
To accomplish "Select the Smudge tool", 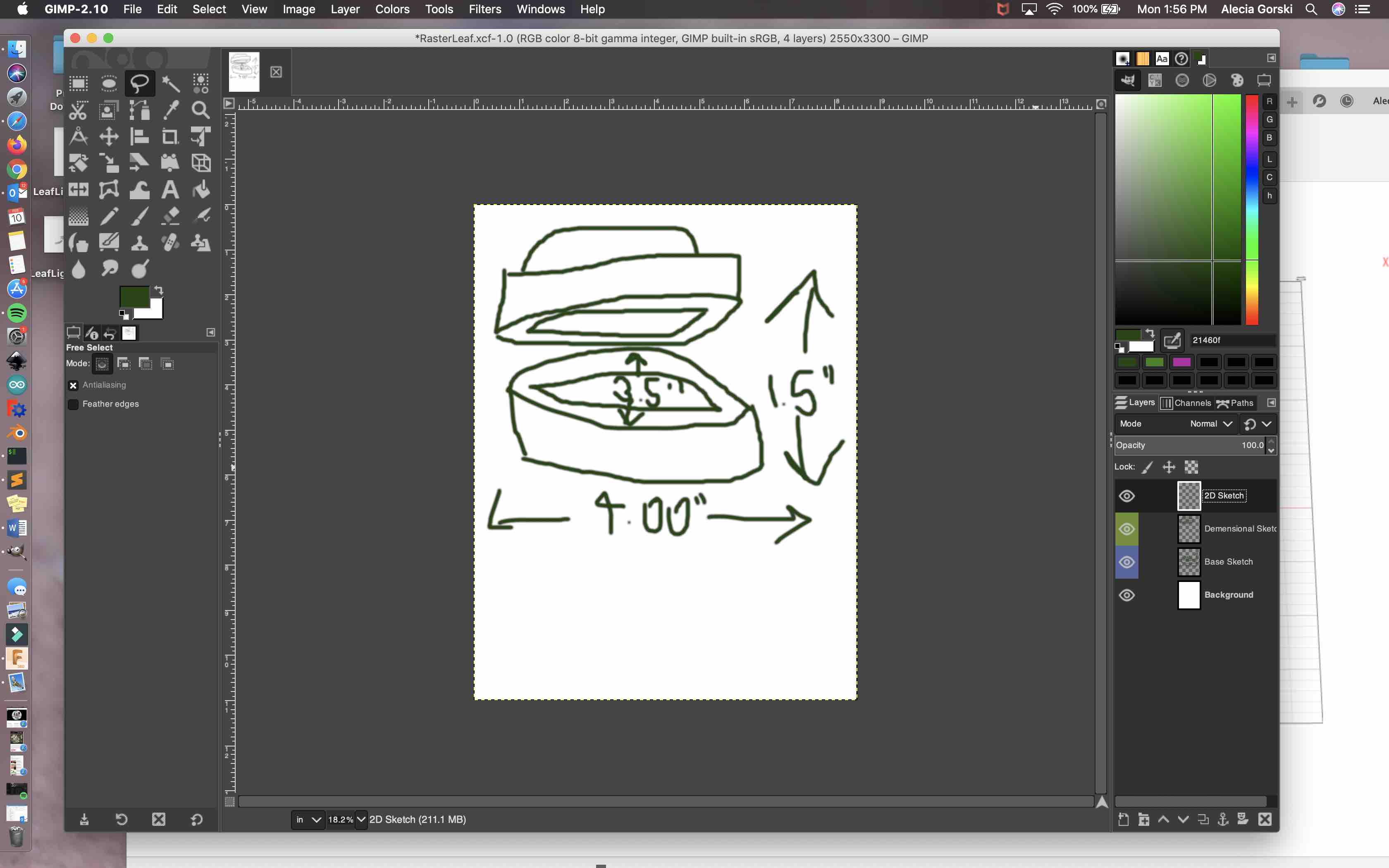I will (x=109, y=269).
